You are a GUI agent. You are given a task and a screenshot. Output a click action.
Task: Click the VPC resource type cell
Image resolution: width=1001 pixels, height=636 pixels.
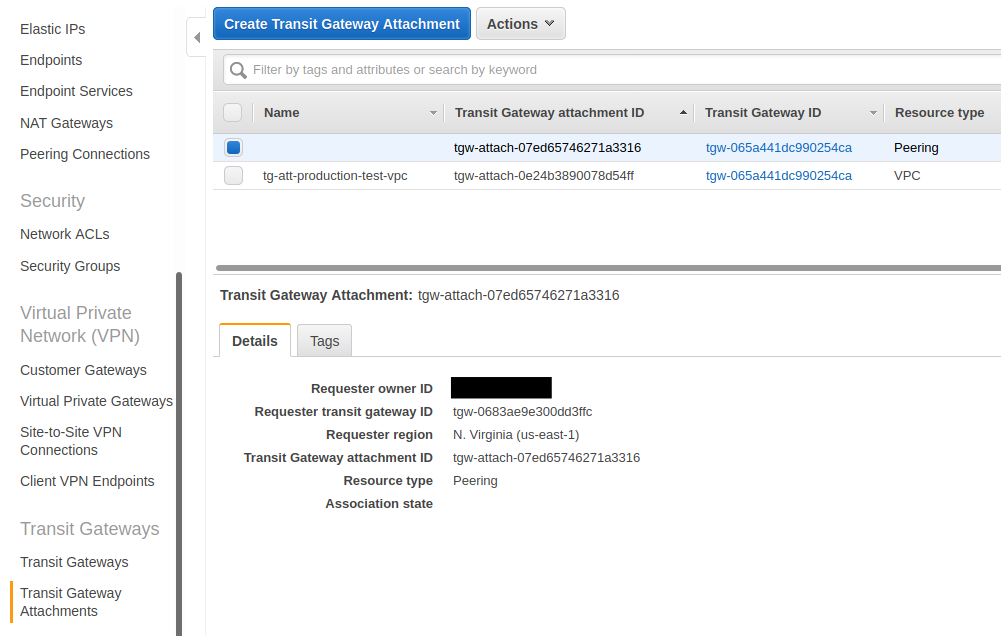pos(907,176)
